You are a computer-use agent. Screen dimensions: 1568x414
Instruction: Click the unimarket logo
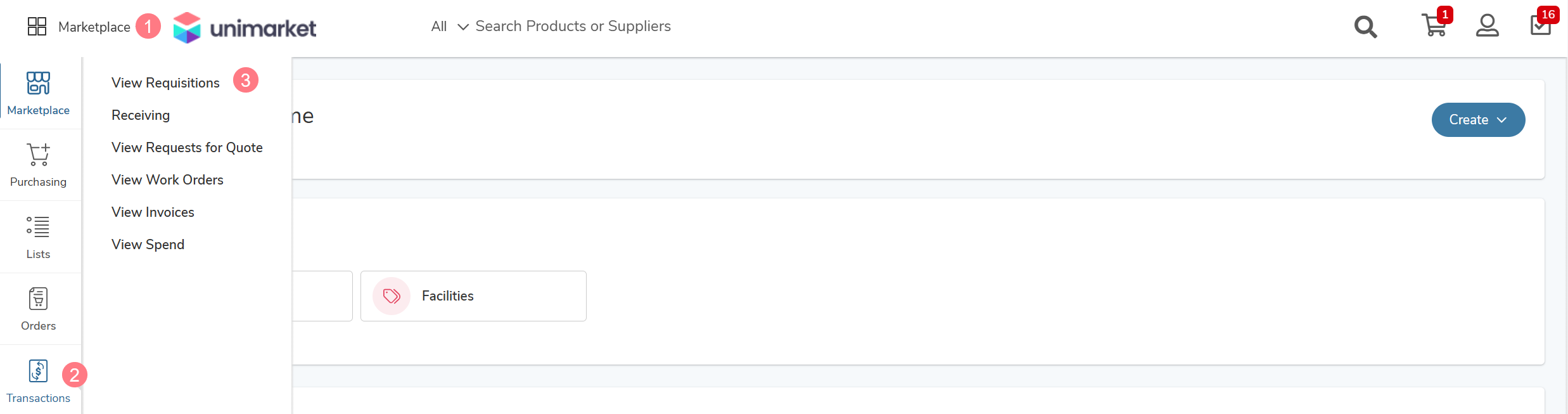click(x=245, y=28)
